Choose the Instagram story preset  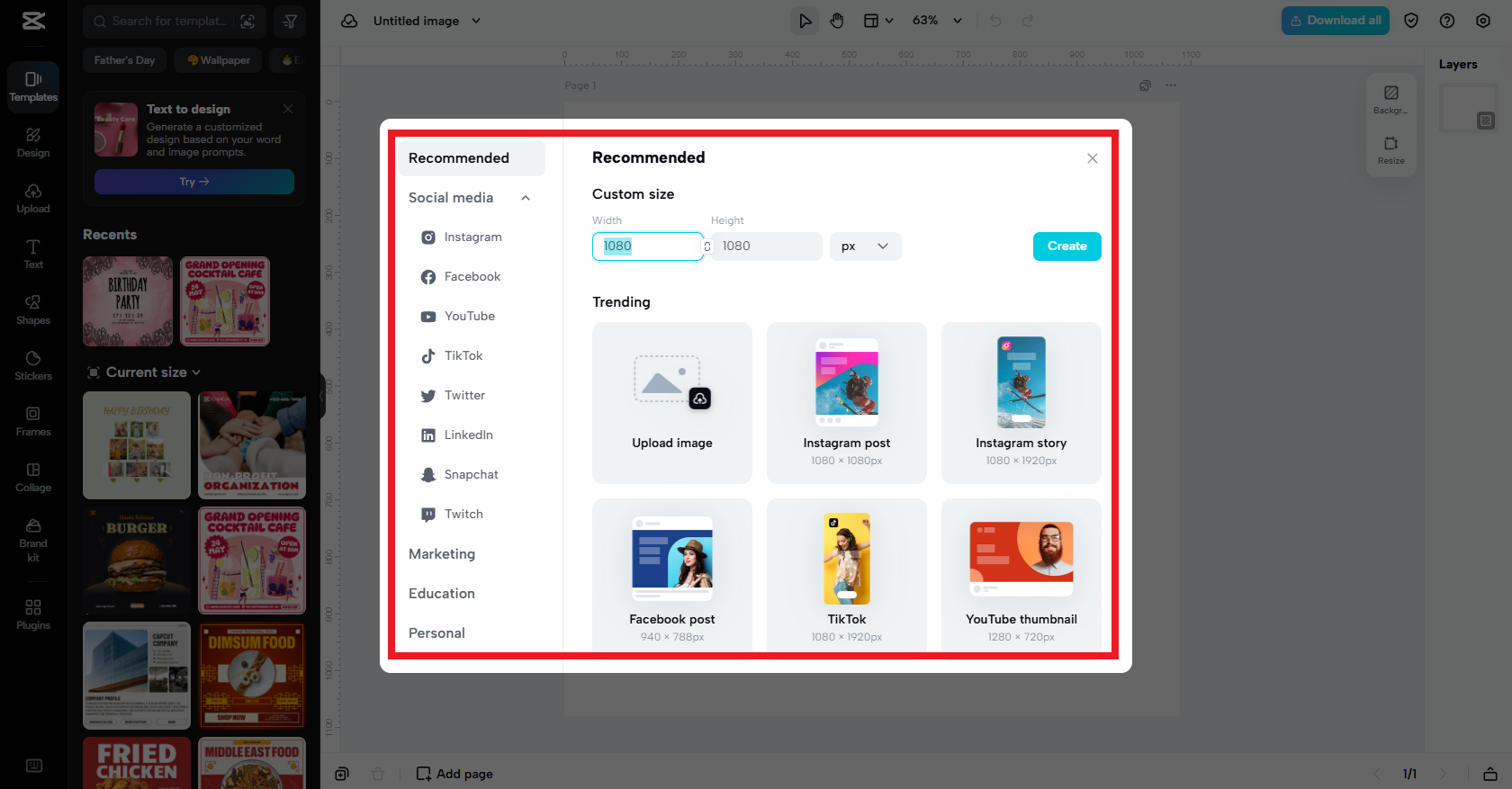point(1021,403)
